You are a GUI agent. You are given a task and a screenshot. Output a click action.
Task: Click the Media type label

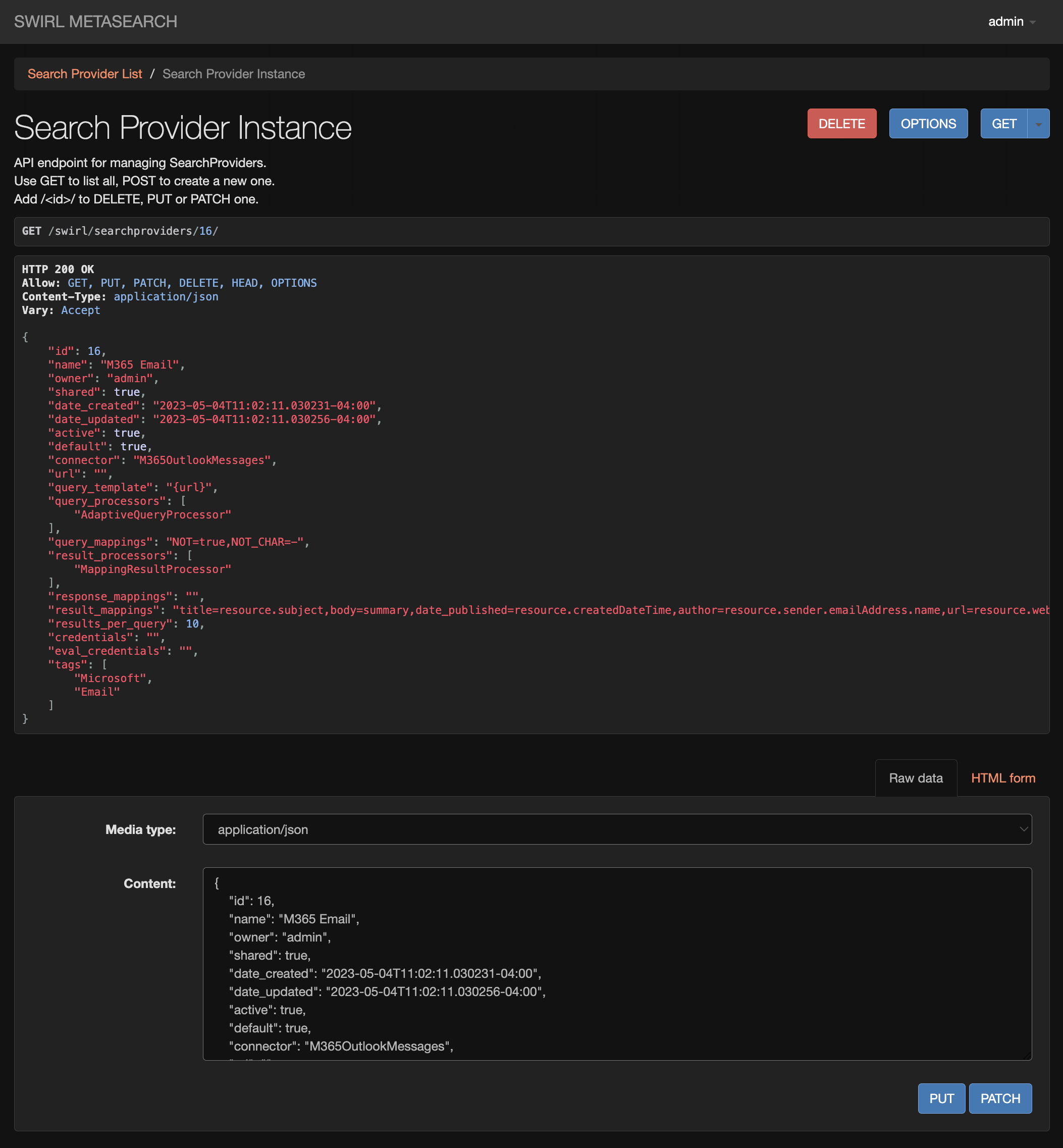pyautogui.click(x=140, y=830)
